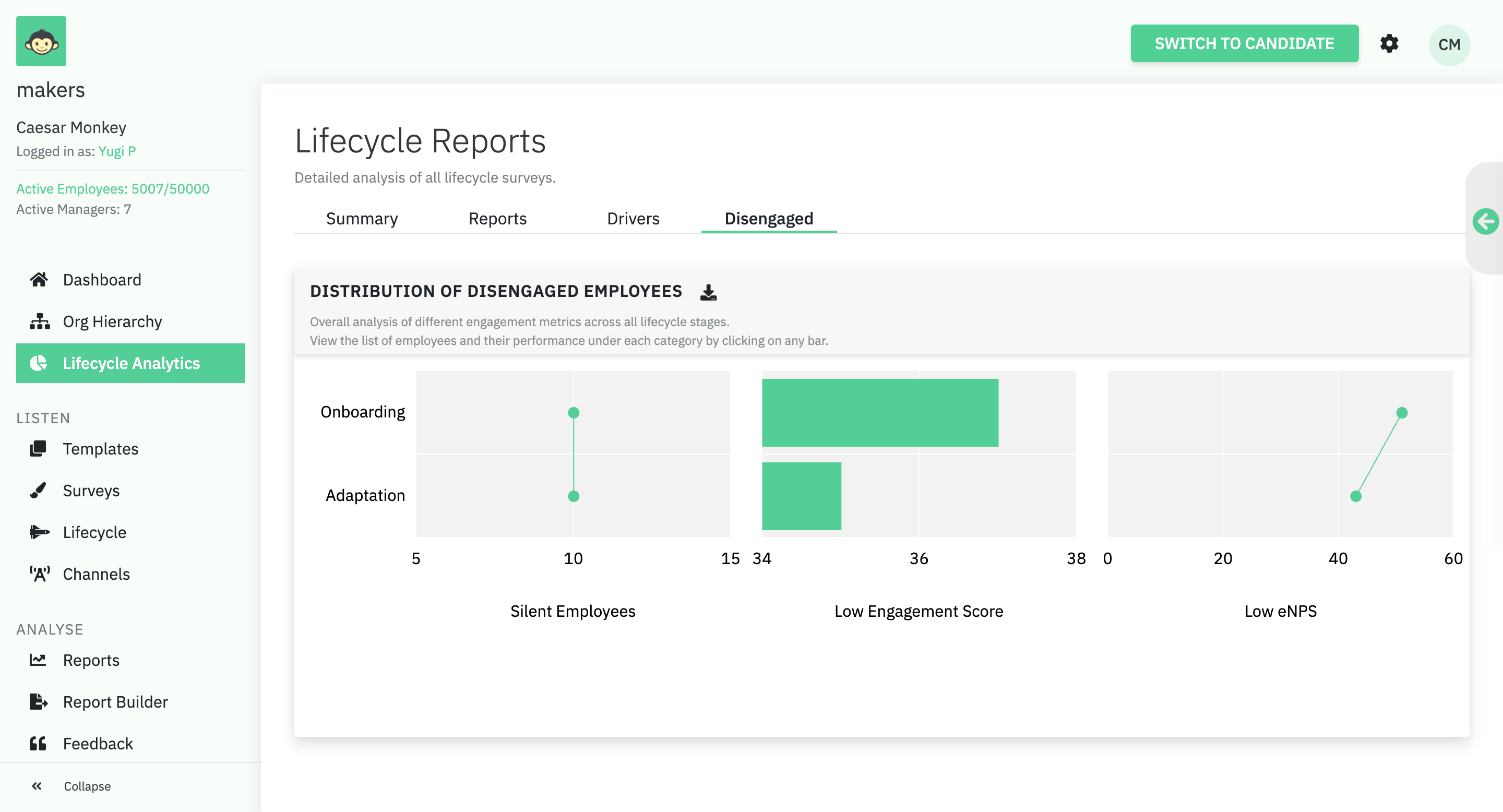
Task: Switch to the Drivers tab
Action: 633,219
